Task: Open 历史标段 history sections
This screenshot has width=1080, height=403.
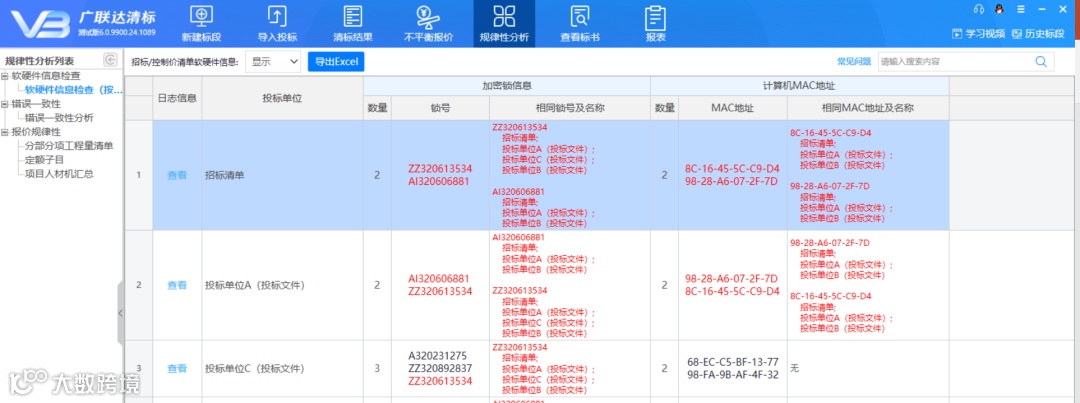Action: 1038,33
